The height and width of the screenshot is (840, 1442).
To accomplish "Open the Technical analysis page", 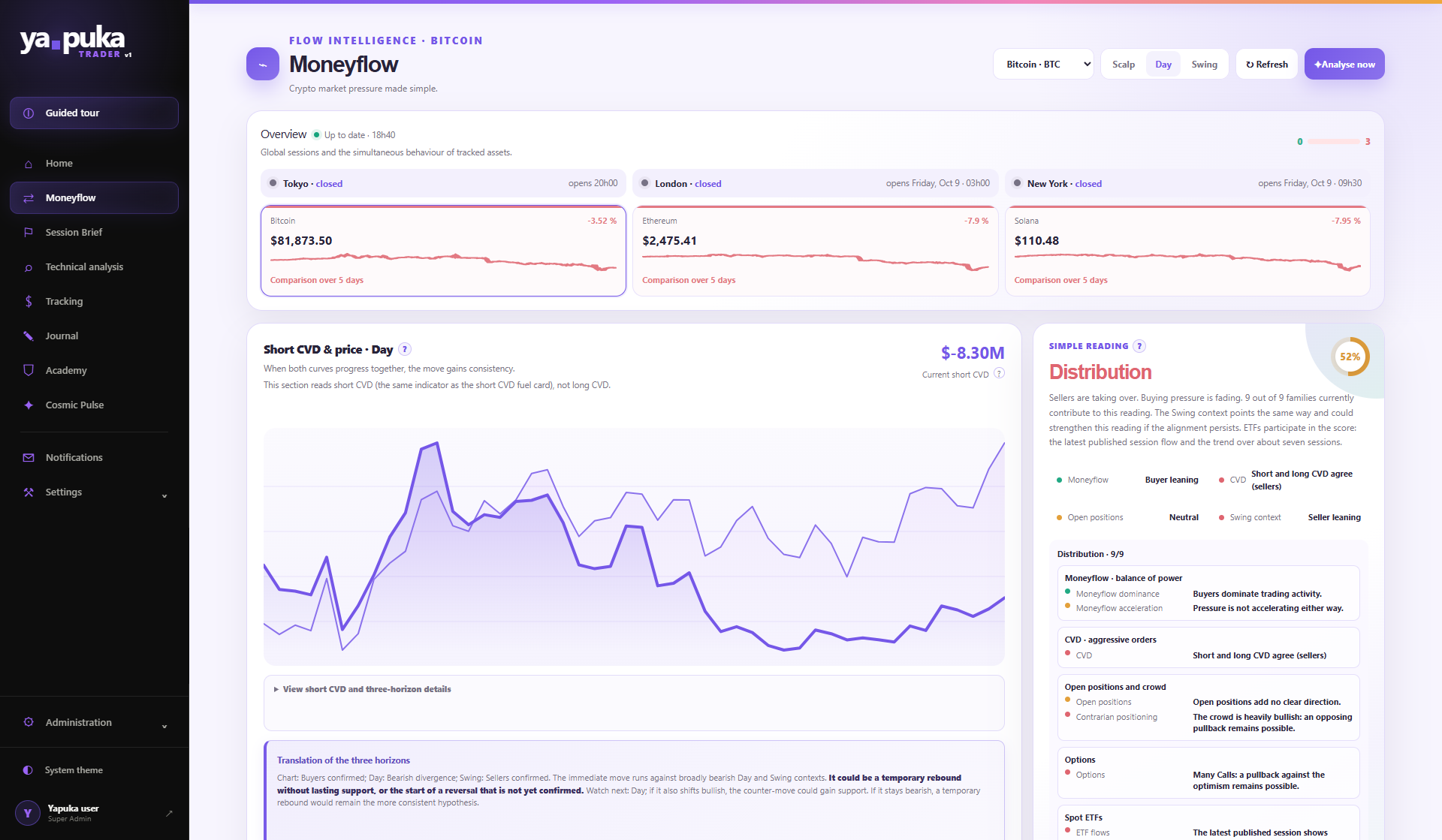I will (95, 267).
